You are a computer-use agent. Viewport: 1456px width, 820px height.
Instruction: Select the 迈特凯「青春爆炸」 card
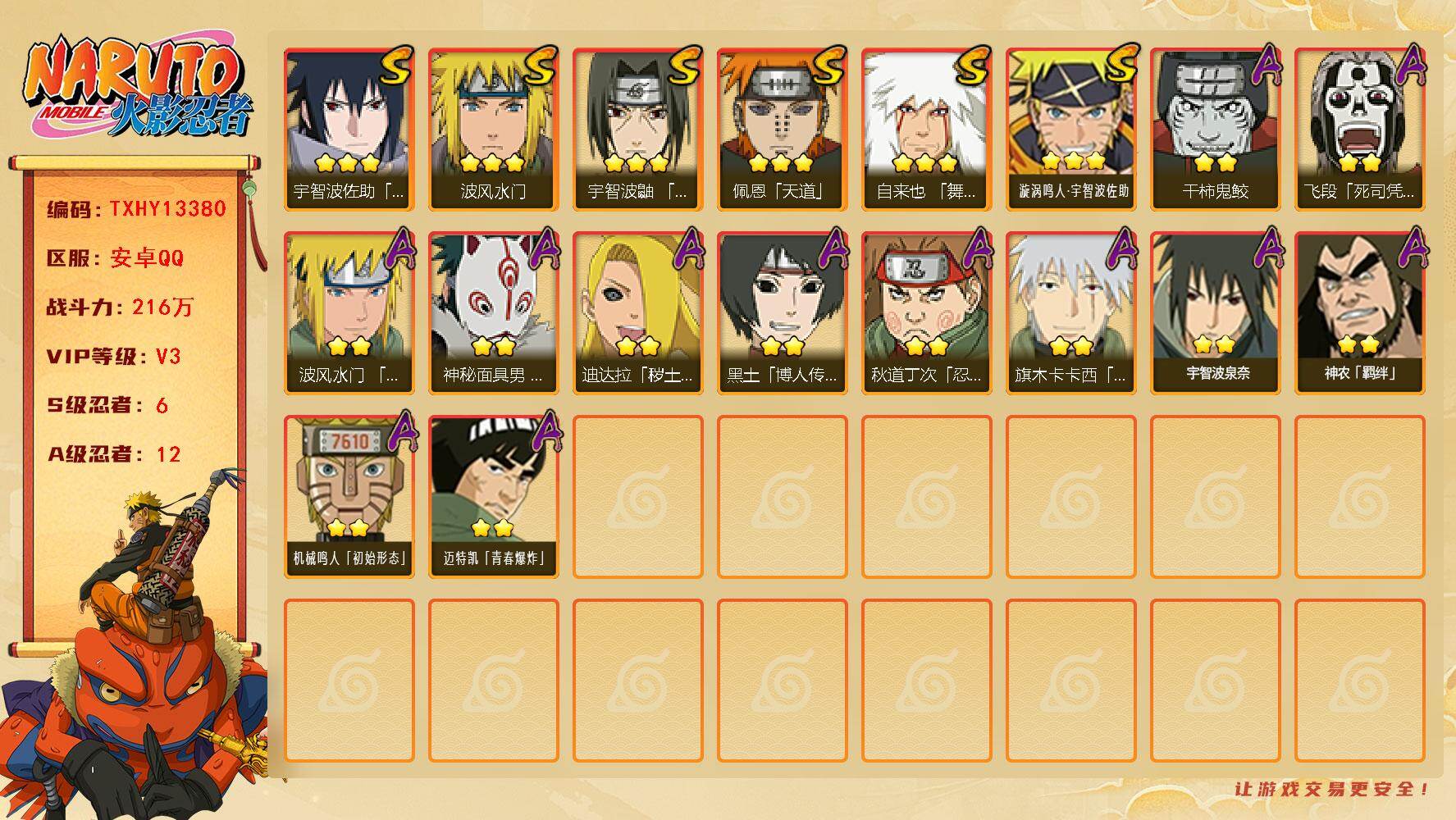pyautogui.click(x=493, y=497)
